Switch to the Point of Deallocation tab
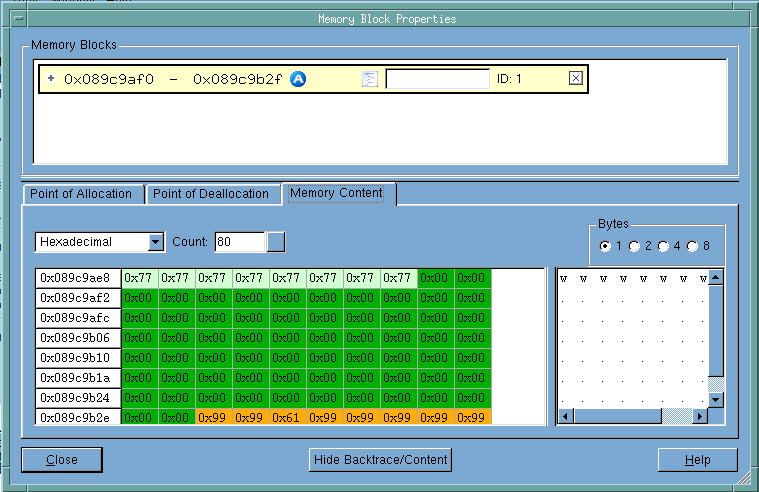The width and height of the screenshot is (759, 492). point(211,194)
